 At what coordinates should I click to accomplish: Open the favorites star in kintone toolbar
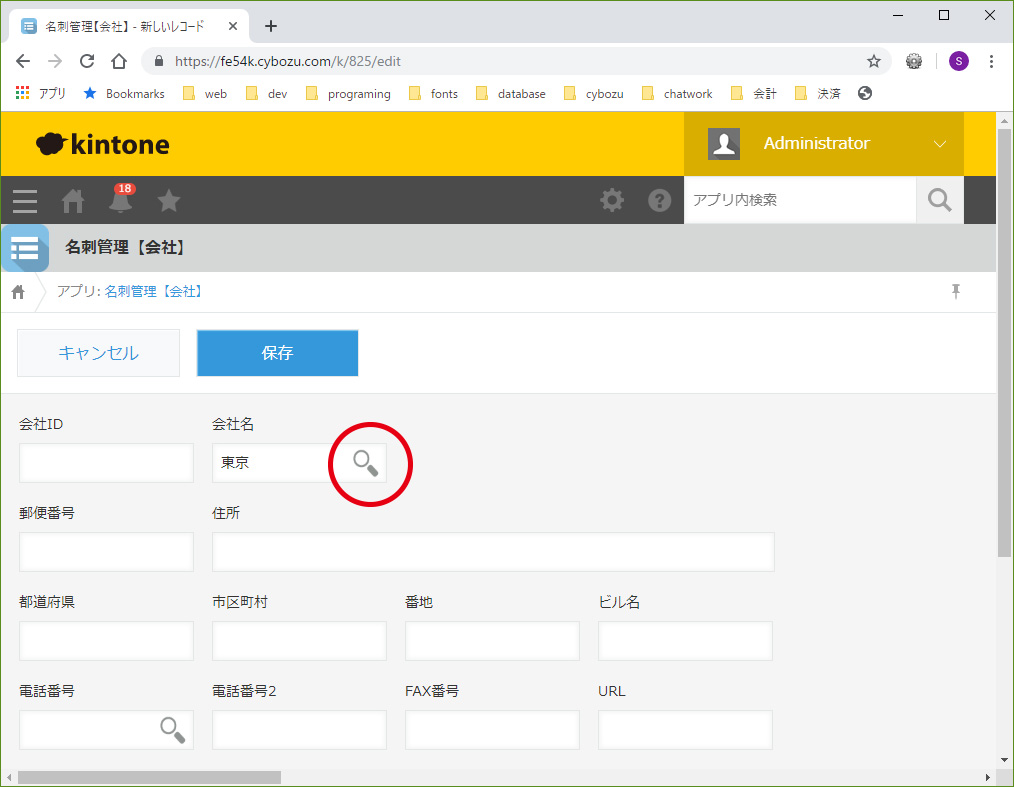[x=169, y=200]
